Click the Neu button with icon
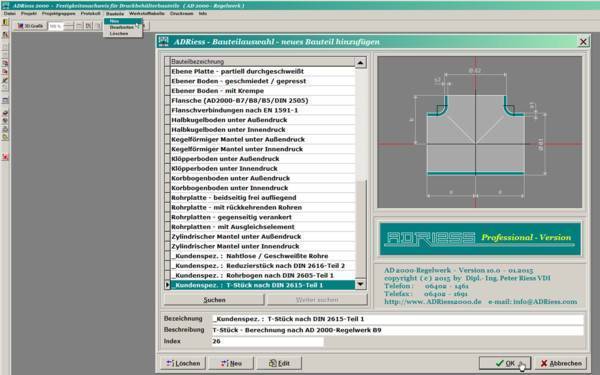The image size is (600, 375). click(231, 363)
